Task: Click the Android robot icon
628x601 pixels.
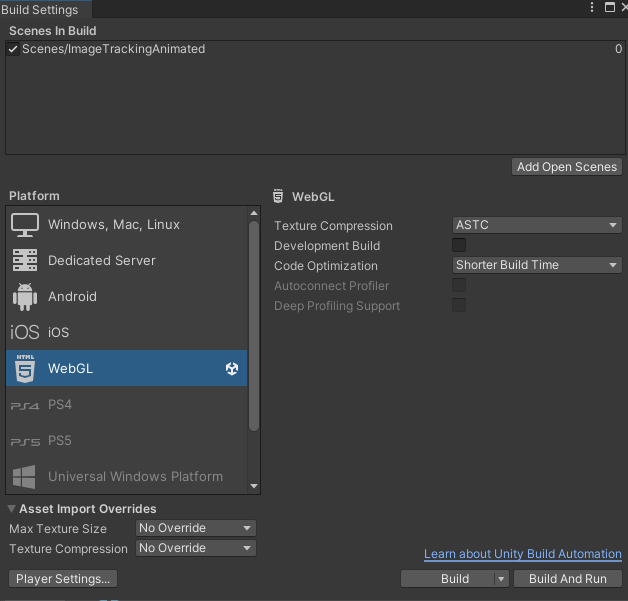Action: [25, 297]
